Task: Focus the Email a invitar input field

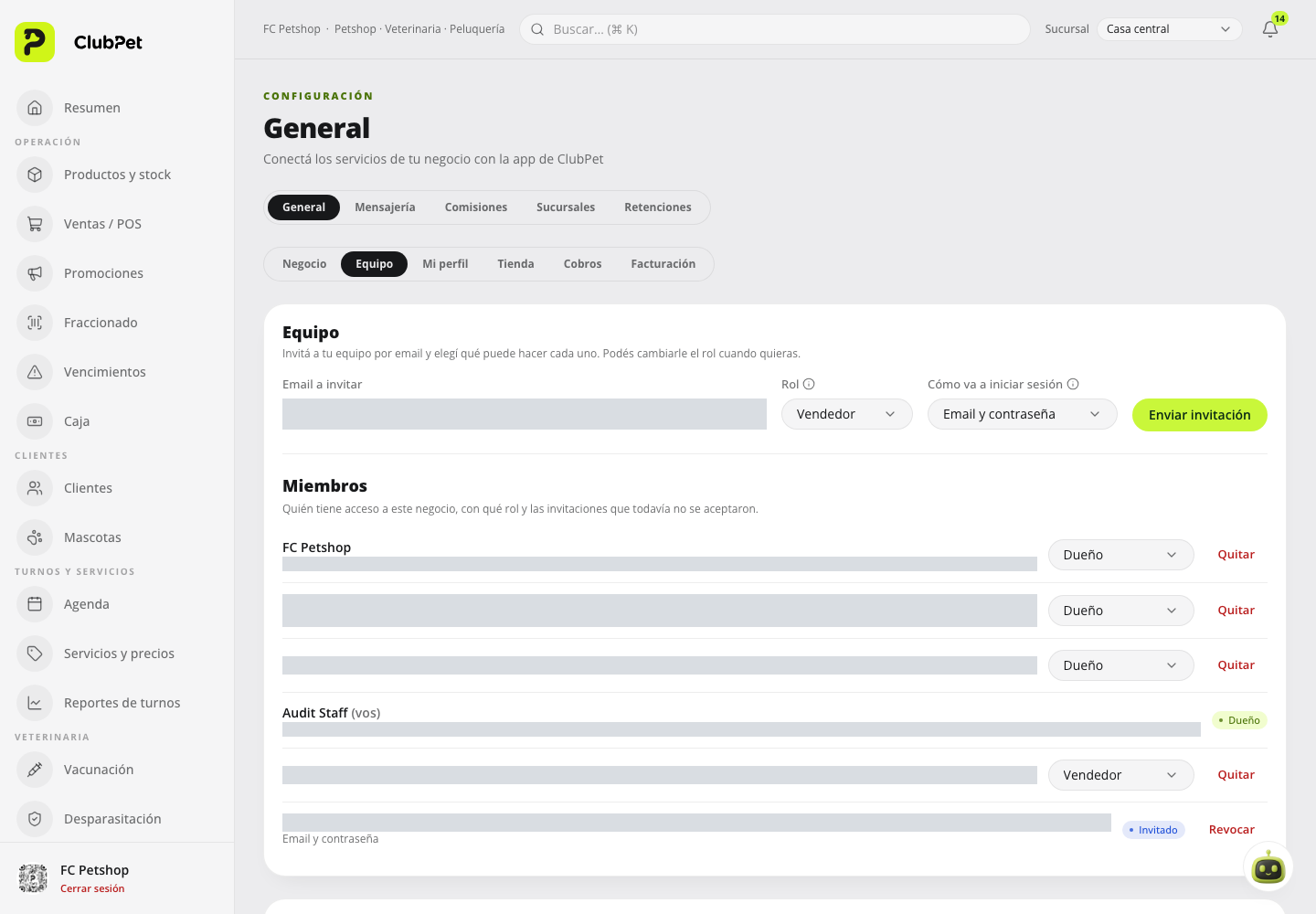Action: coord(525,414)
